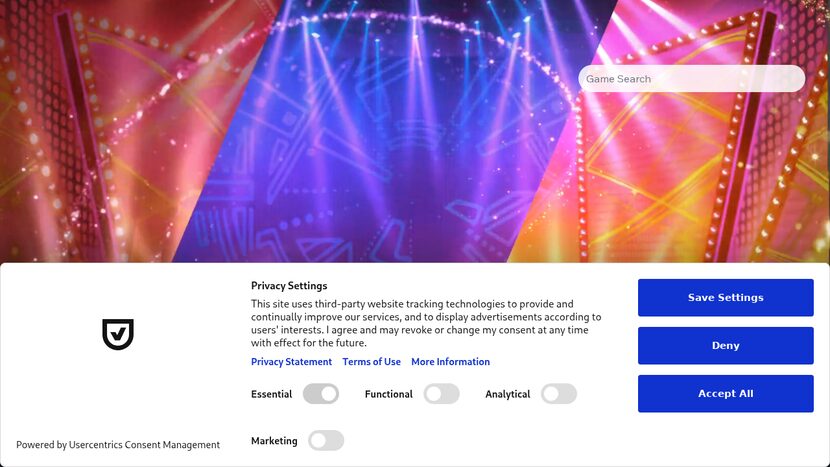Click the Privacy Settings heading
Screen dimensions: 830x467
tap(289, 286)
